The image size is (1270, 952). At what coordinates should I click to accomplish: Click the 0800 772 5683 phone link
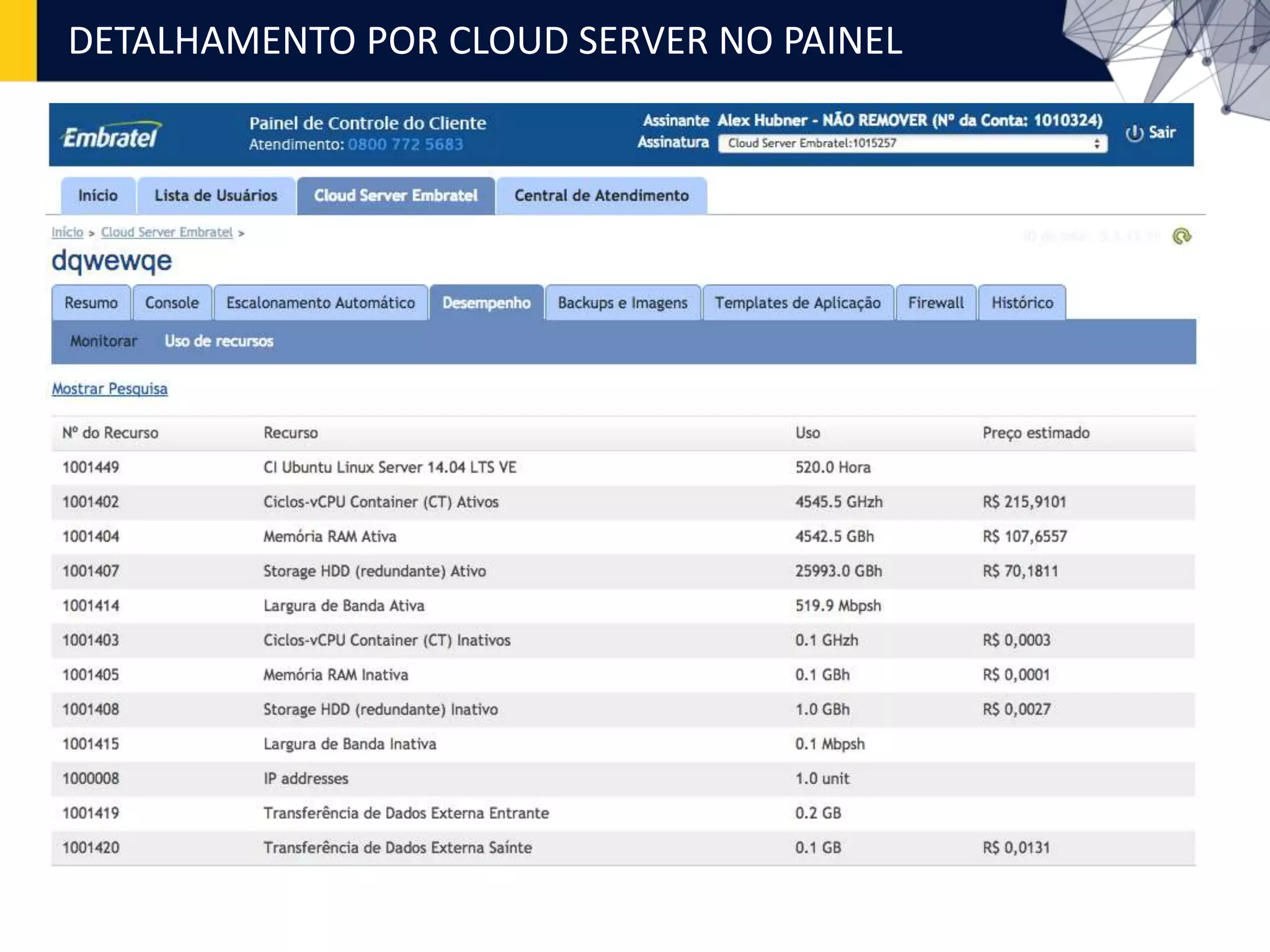[406, 144]
